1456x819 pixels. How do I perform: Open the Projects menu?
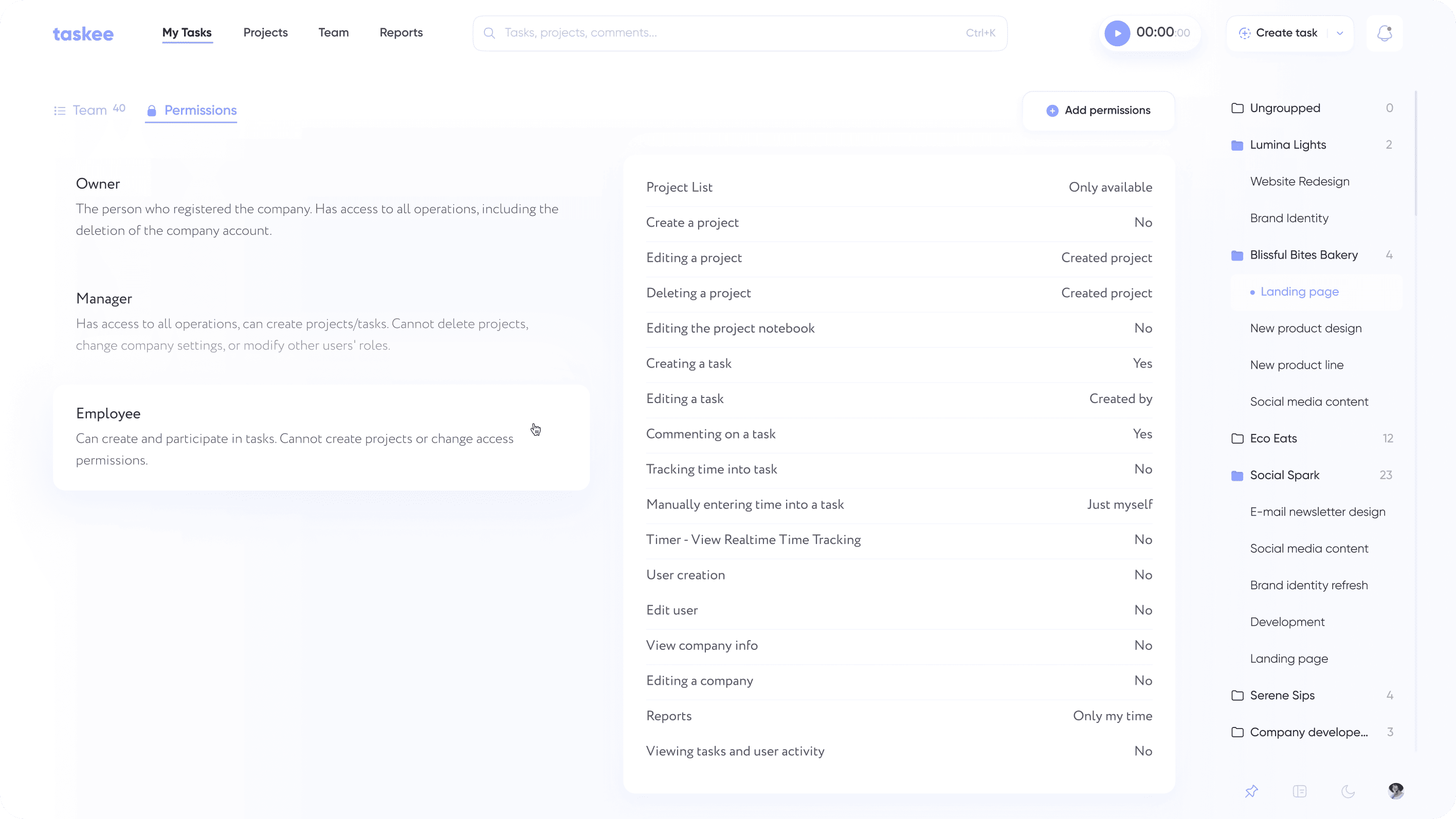point(266,33)
